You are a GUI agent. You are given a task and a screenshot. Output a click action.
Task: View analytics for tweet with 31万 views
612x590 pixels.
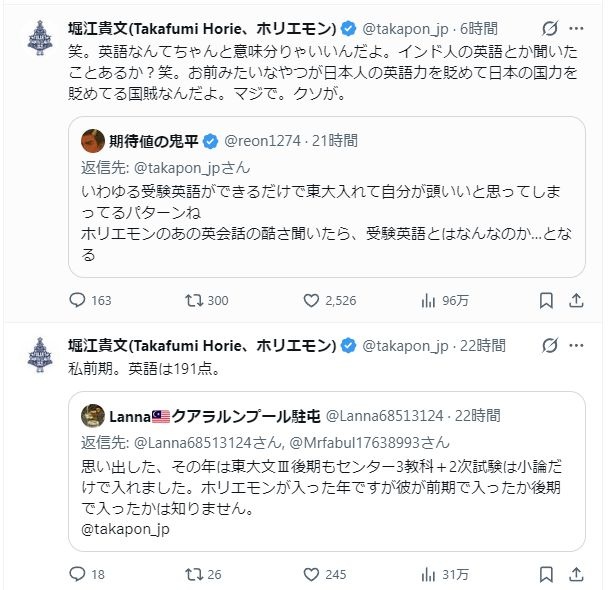pyautogui.click(x=428, y=574)
